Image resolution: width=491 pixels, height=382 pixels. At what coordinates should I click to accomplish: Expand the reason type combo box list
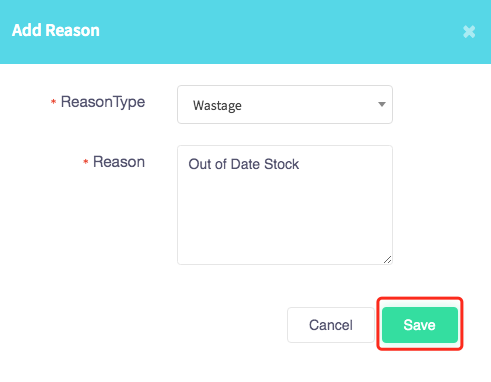tap(285, 105)
